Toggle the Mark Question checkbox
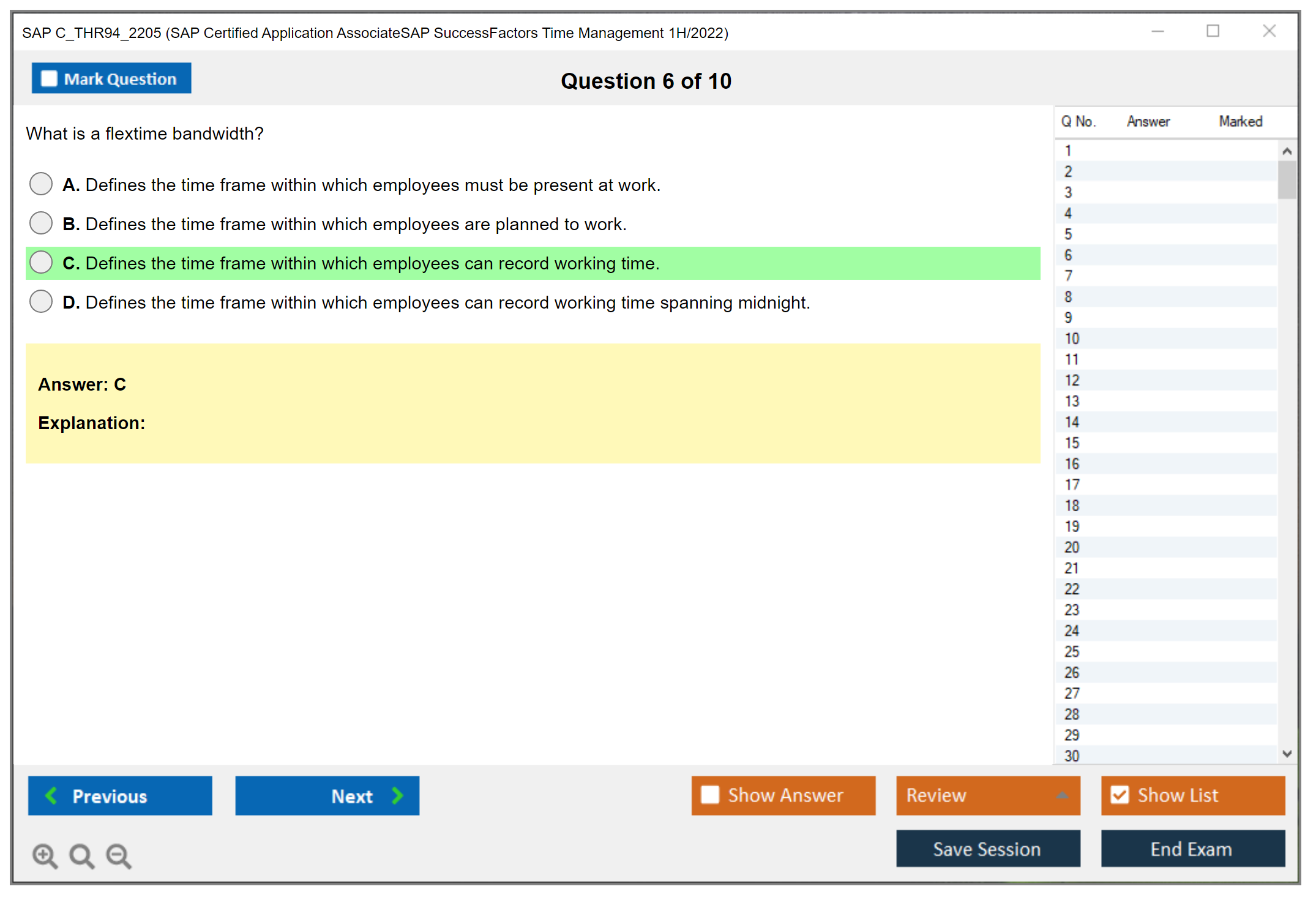Screen dimensions: 1316x900 click(49, 78)
